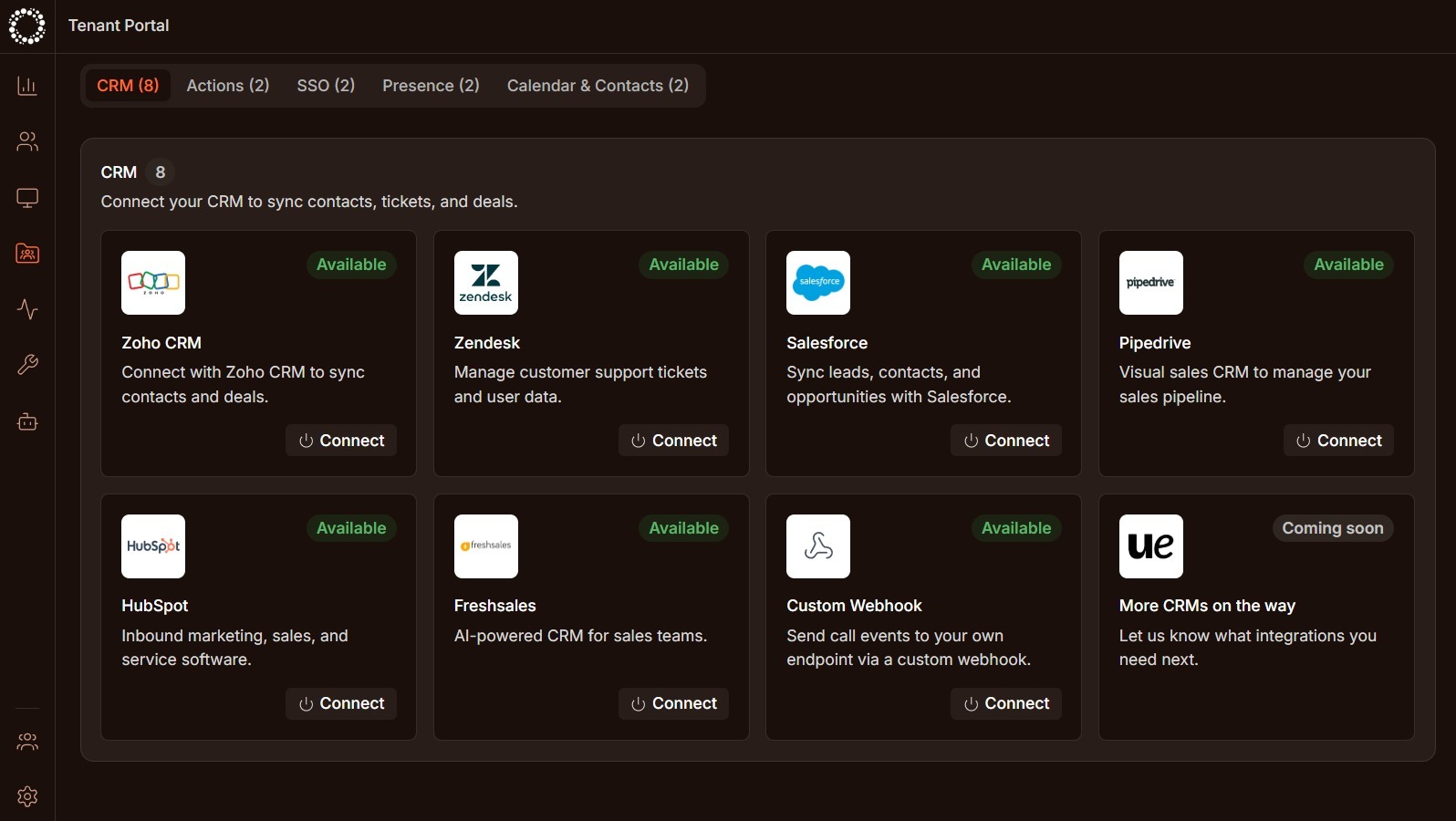Open the team group icon near bottom
1456x821 pixels.
[27, 742]
